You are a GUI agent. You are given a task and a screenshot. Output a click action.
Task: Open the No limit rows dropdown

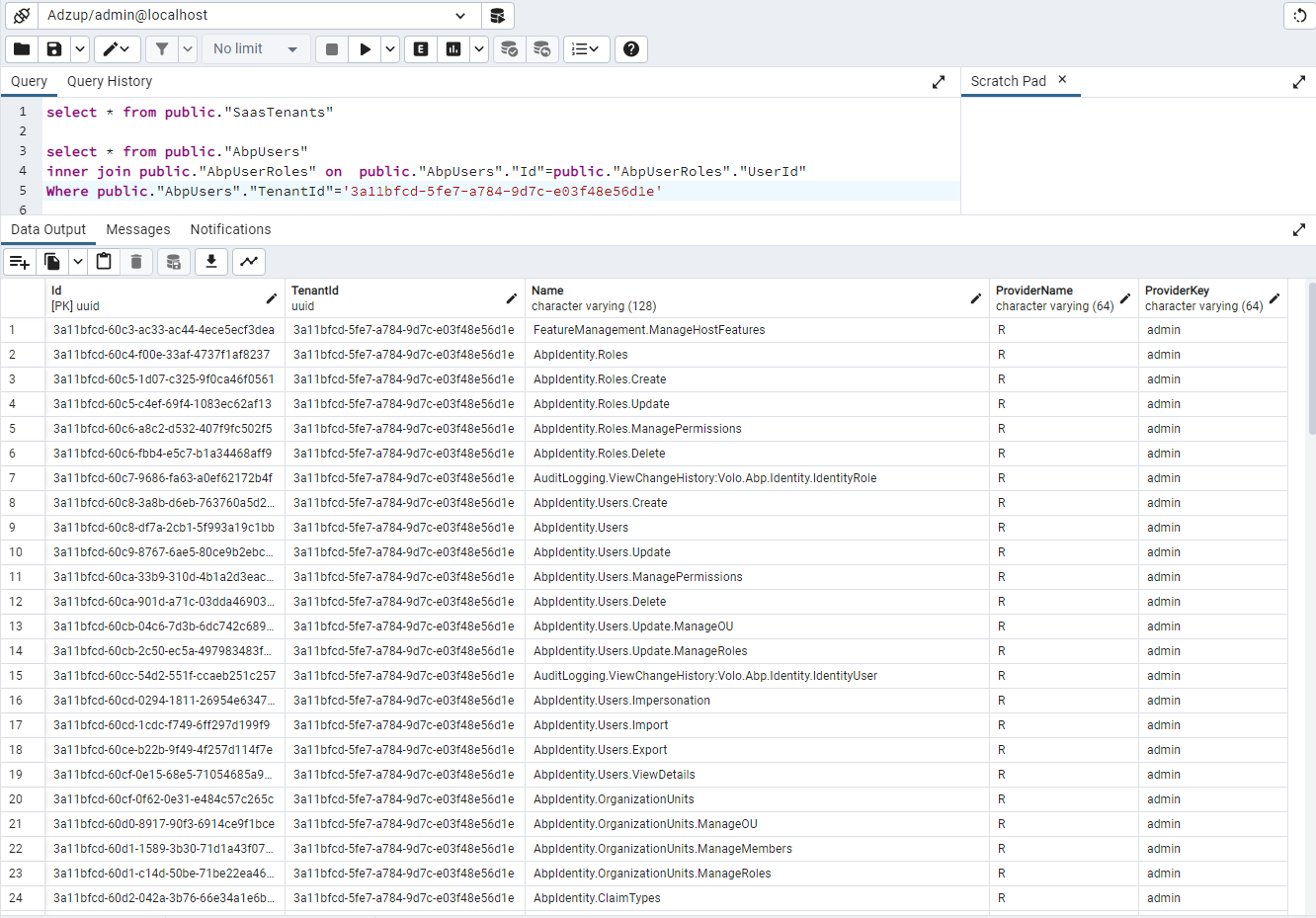(256, 49)
